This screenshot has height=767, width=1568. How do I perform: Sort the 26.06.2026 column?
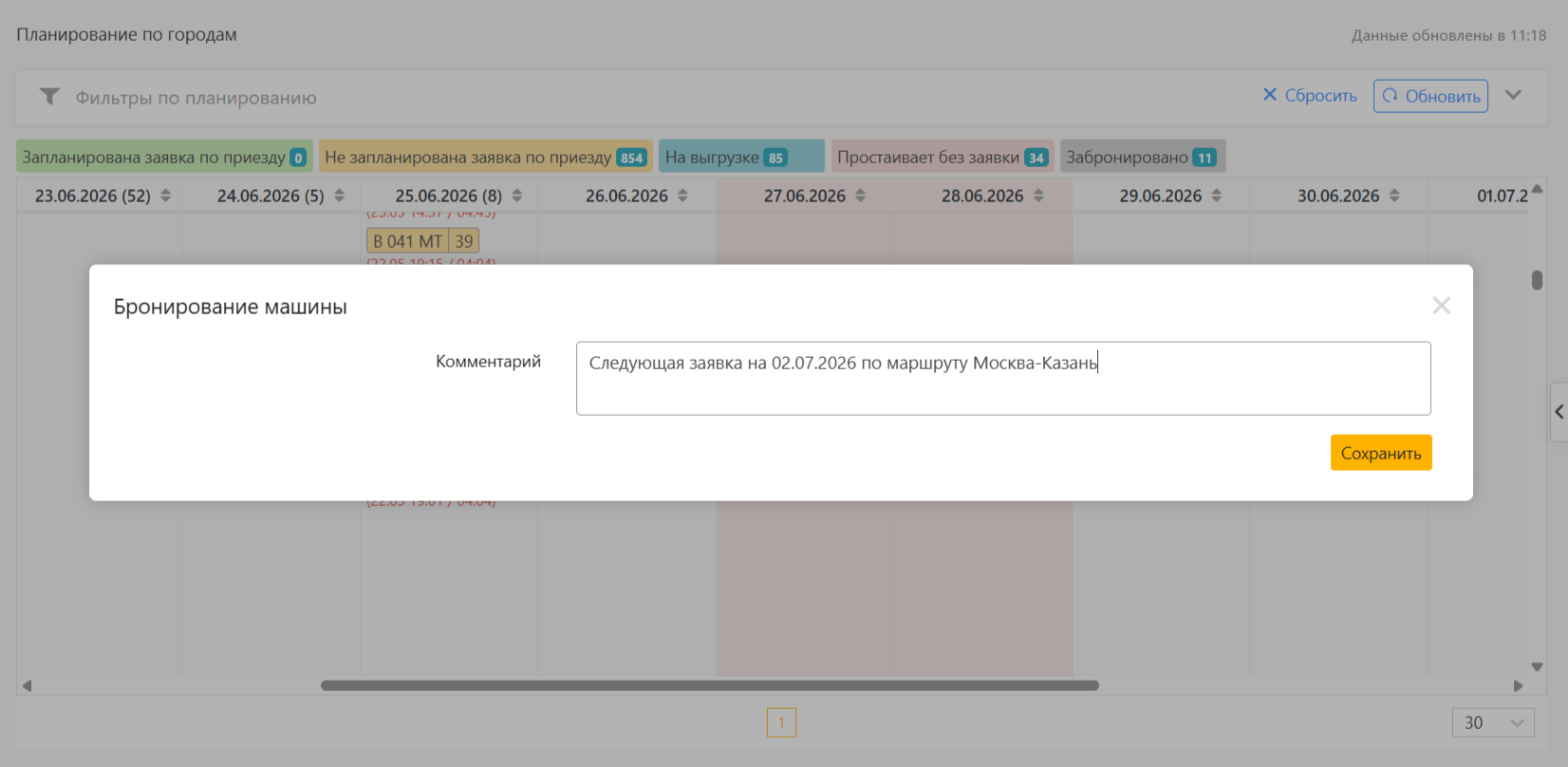pos(682,196)
